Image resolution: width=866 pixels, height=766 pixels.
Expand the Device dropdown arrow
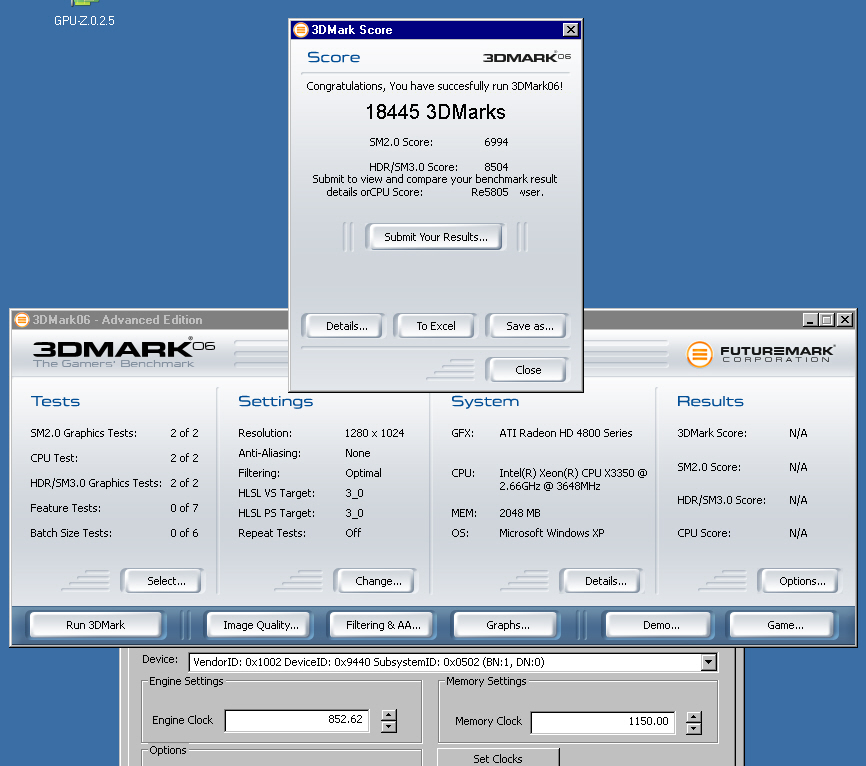[x=709, y=662]
